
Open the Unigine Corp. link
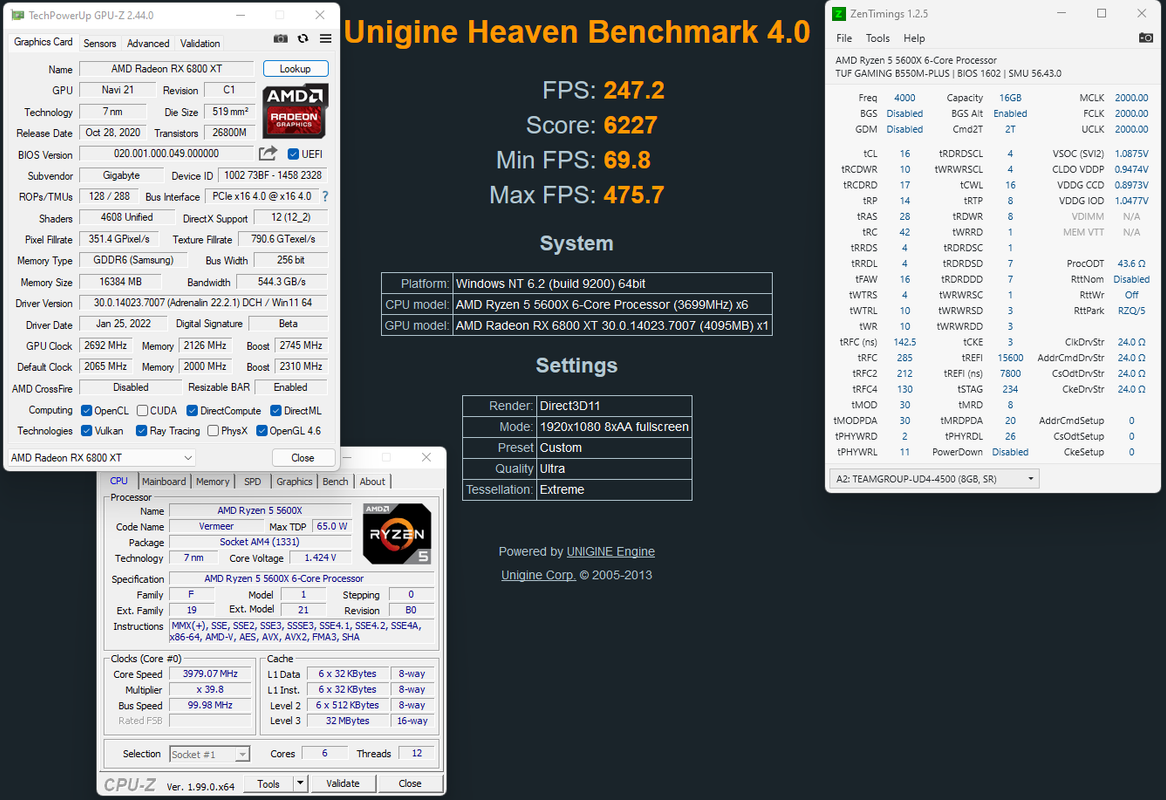pos(538,575)
